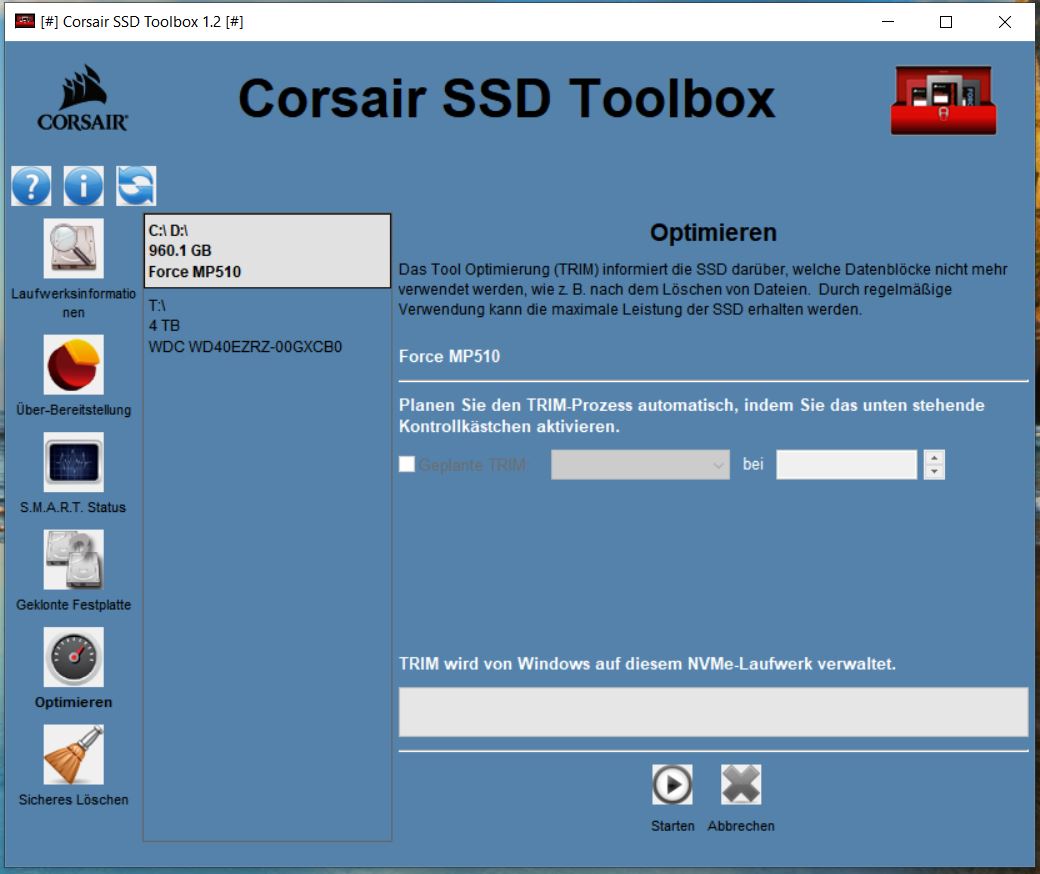This screenshot has height=874, width=1040.
Task: Select the WDC WD40EZRZ-00GXCB0 drive entry
Action: (267, 326)
